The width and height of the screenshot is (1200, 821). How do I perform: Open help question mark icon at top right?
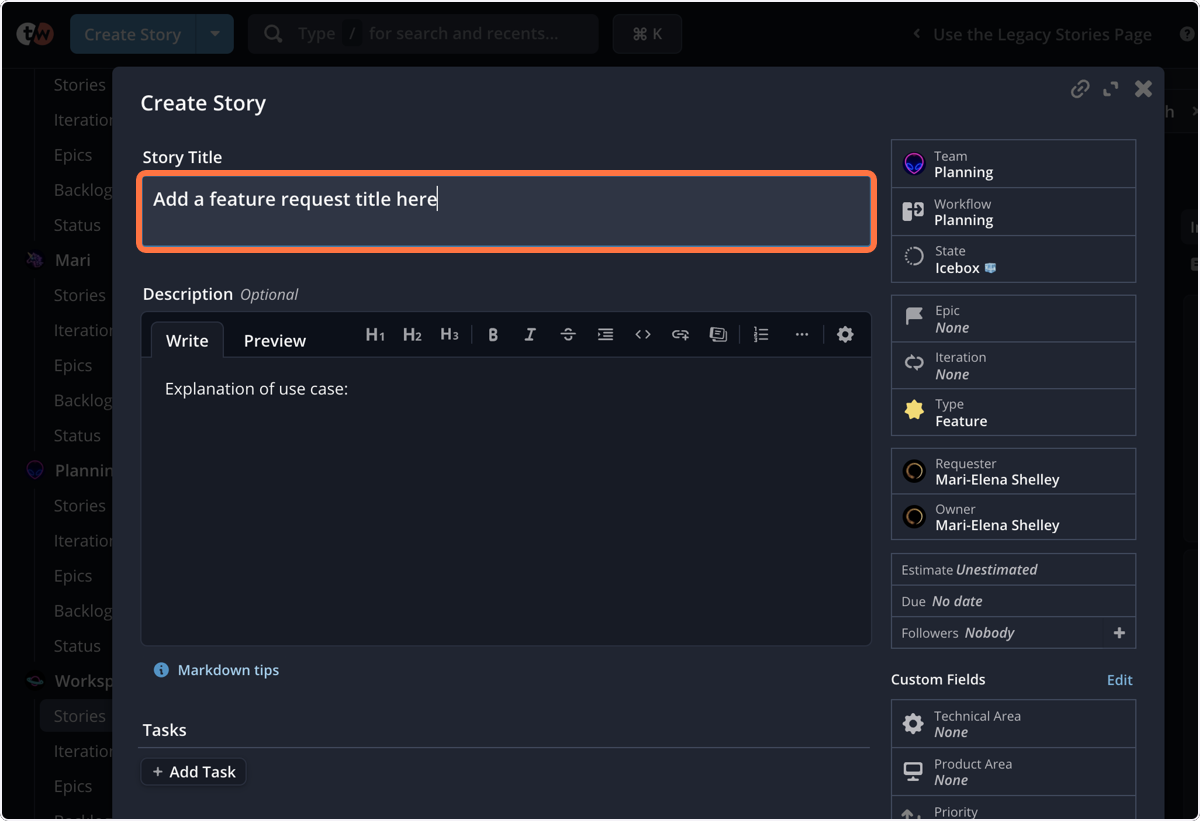tap(1185, 34)
